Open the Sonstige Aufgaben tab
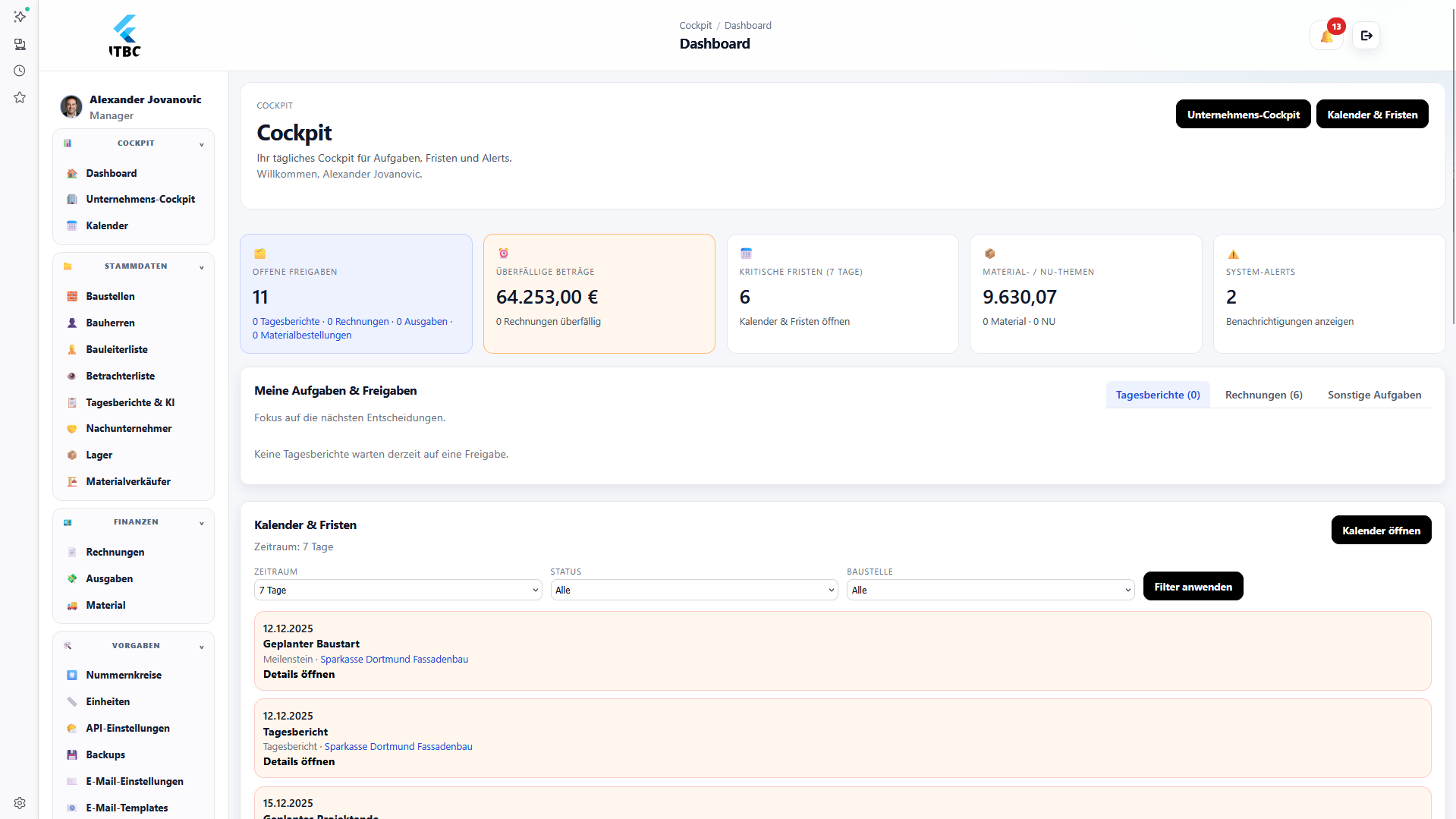This screenshot has width=1456, height=819. pos(1374,395)
